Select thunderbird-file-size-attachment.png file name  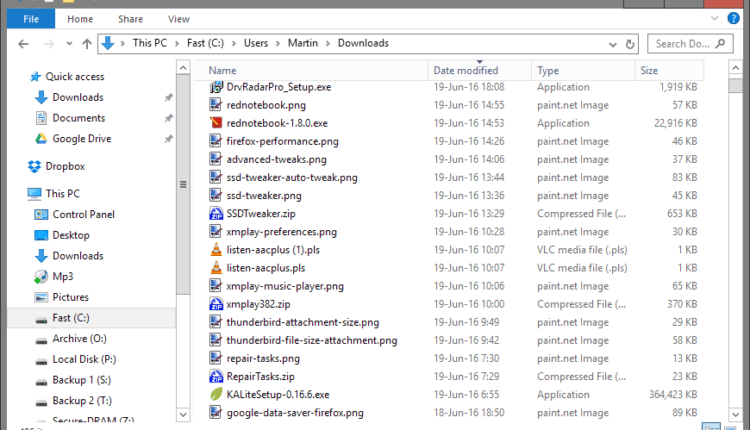312,341
